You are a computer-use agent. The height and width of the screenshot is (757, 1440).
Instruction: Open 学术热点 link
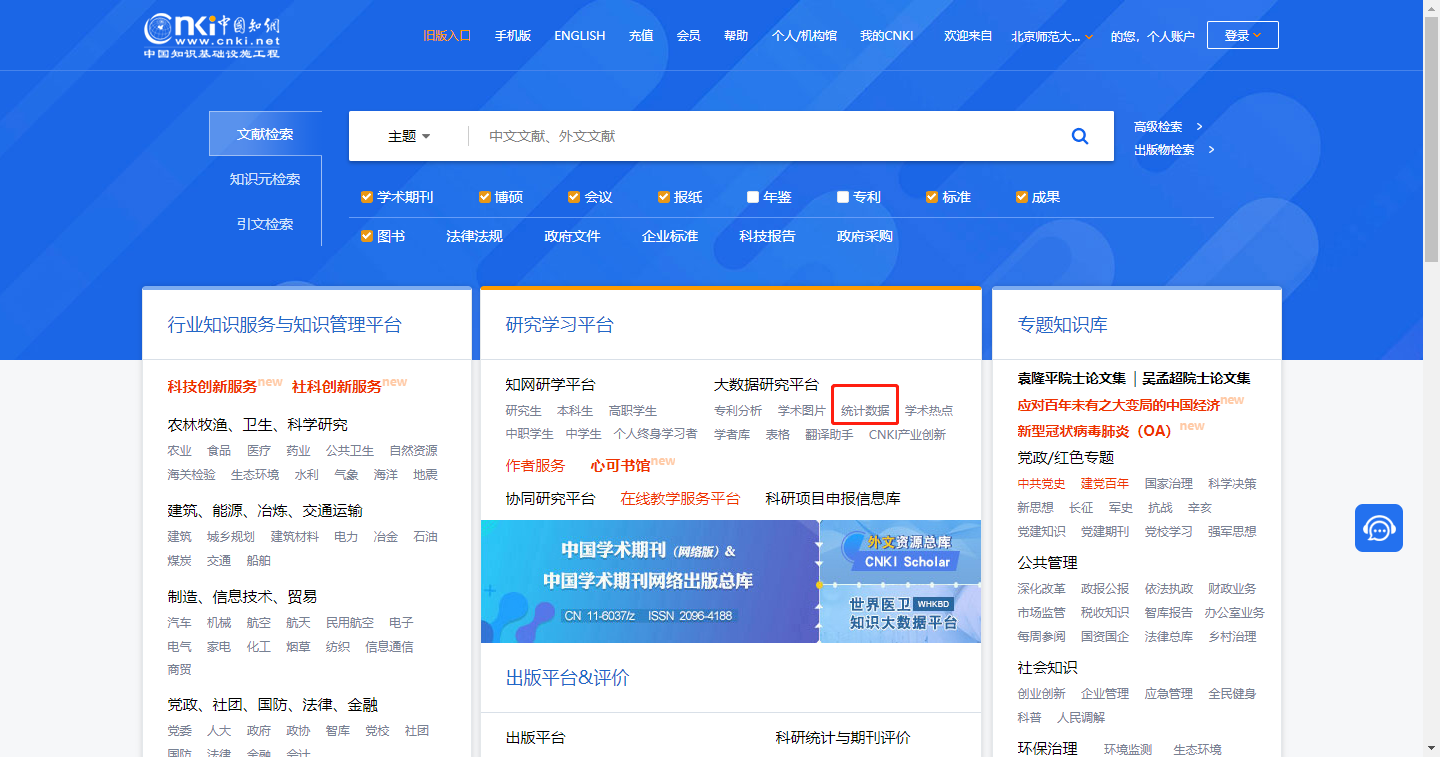[x=929, y=410]
